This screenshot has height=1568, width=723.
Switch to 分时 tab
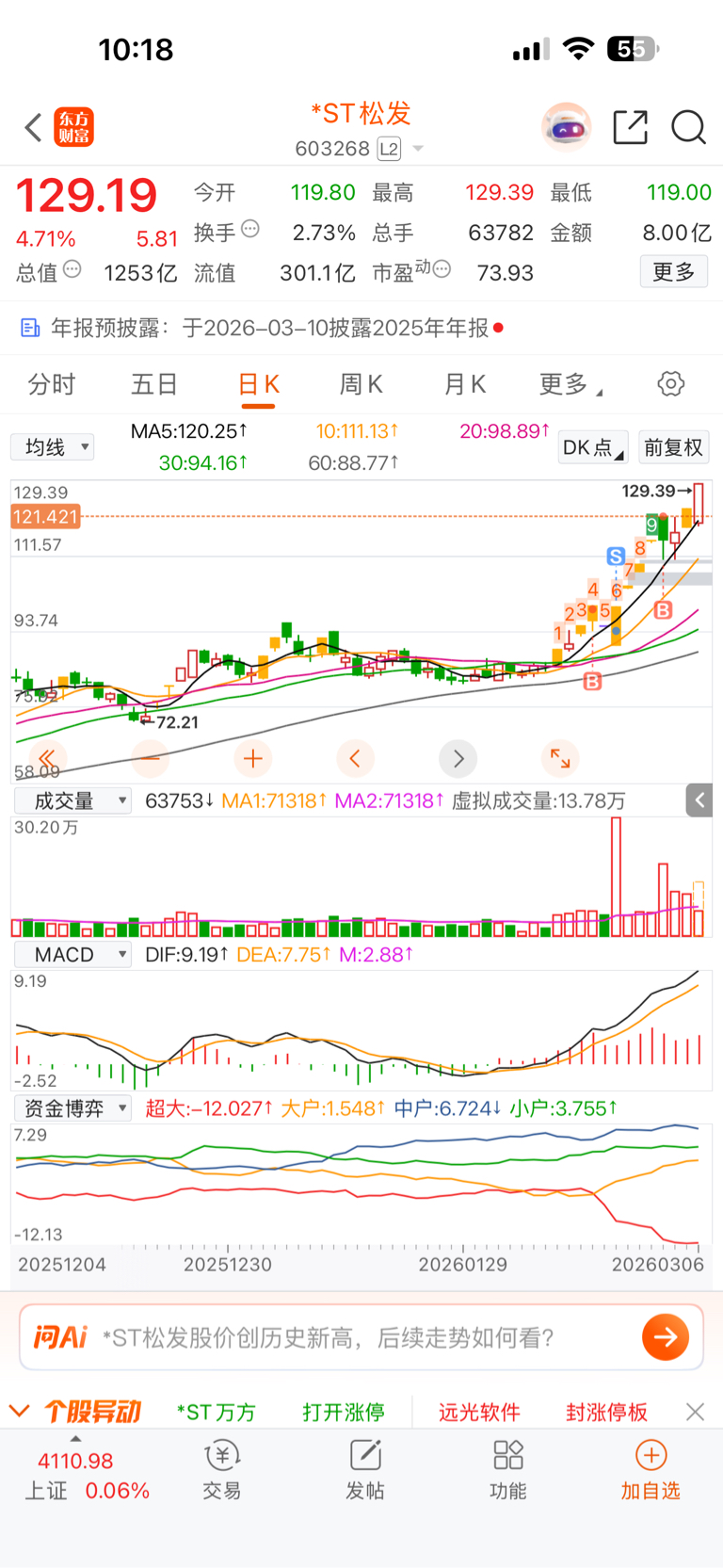coord(52,384)
